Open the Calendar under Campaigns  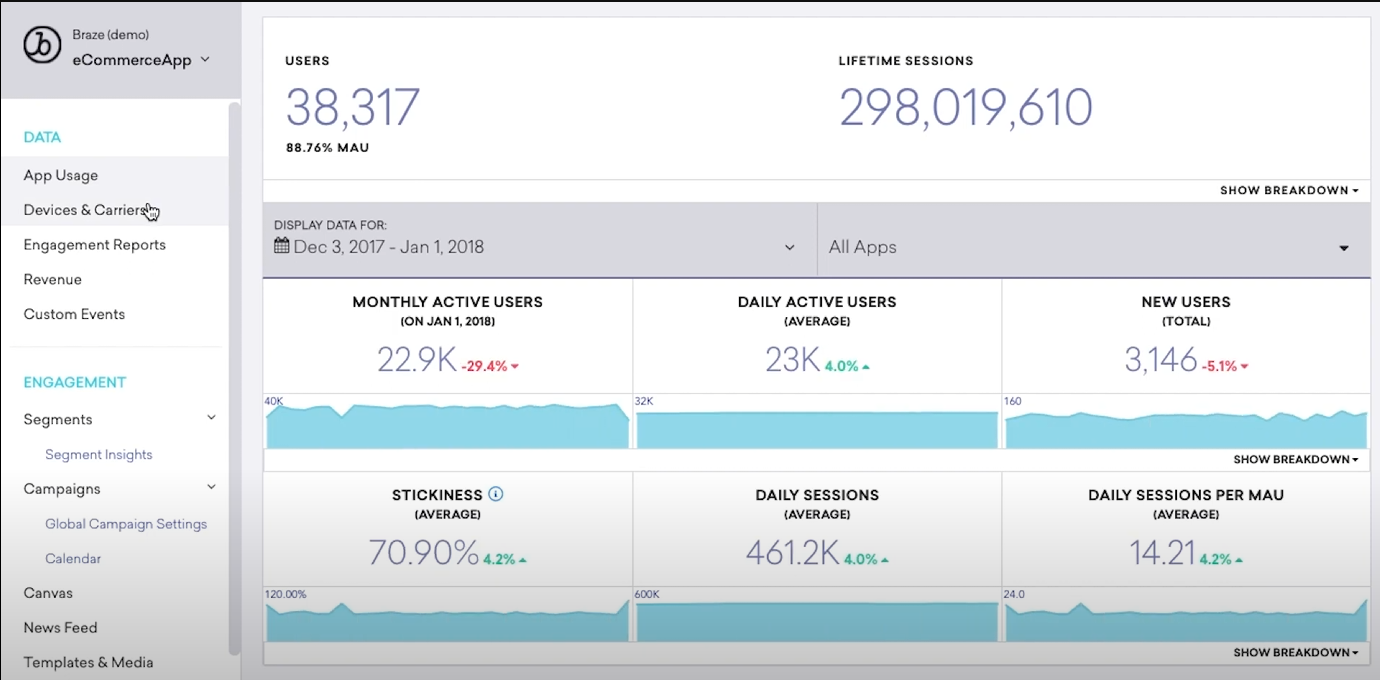pyautogui.click(x=73, y=558)
